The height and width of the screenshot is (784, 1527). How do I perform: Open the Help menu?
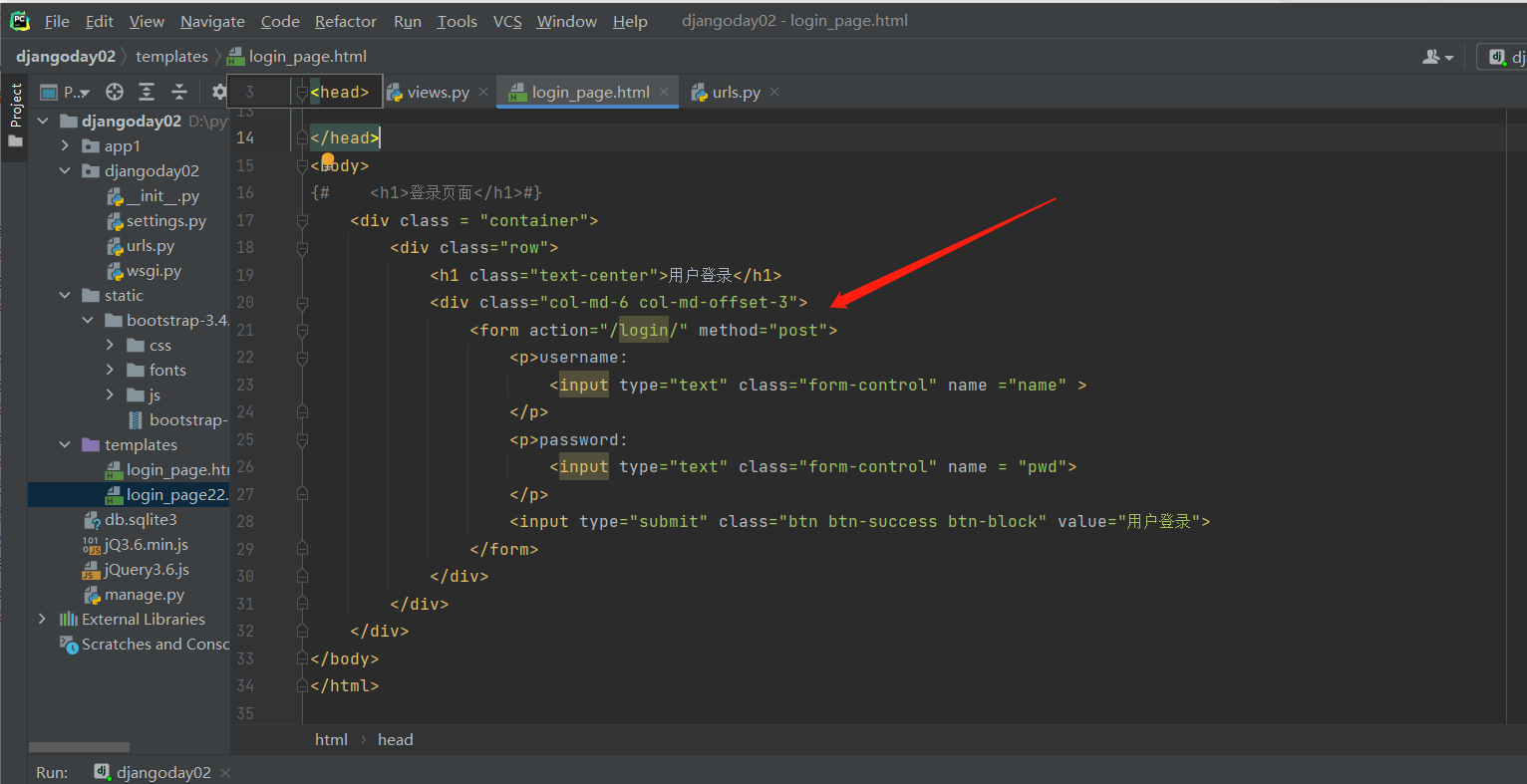pos(630,21)
